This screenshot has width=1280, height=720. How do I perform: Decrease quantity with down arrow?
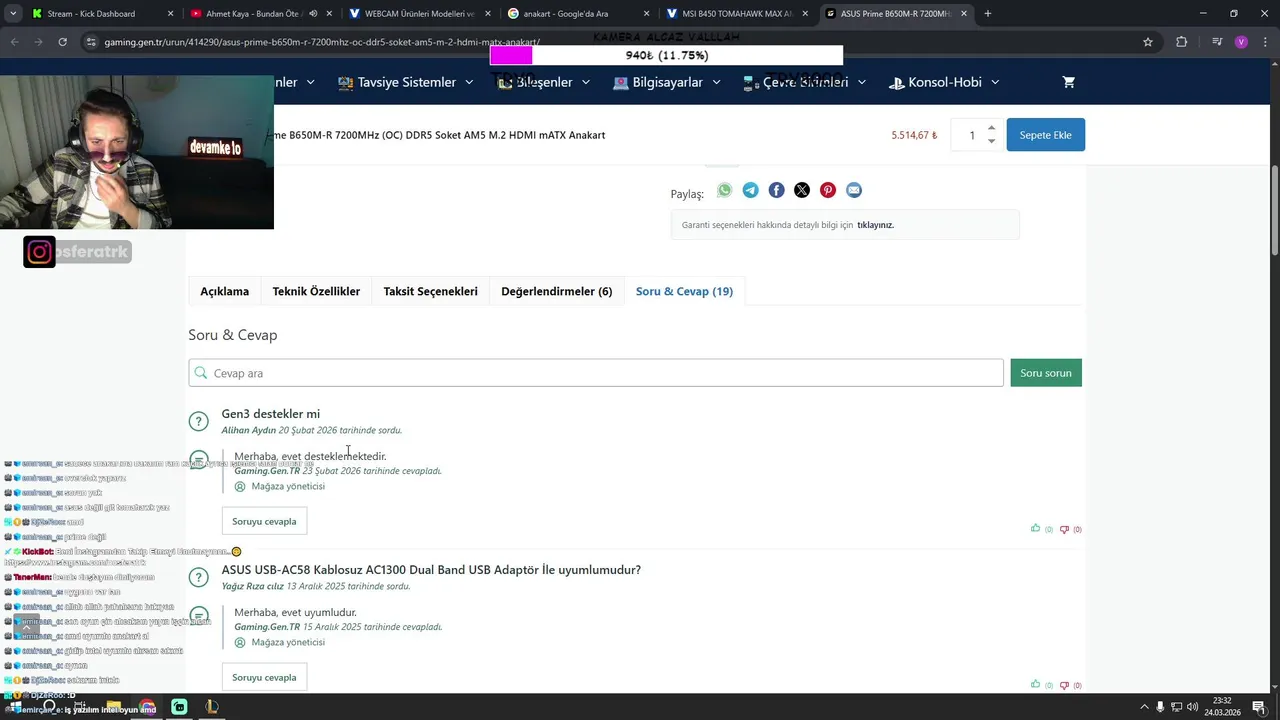(x=991, y=141)
